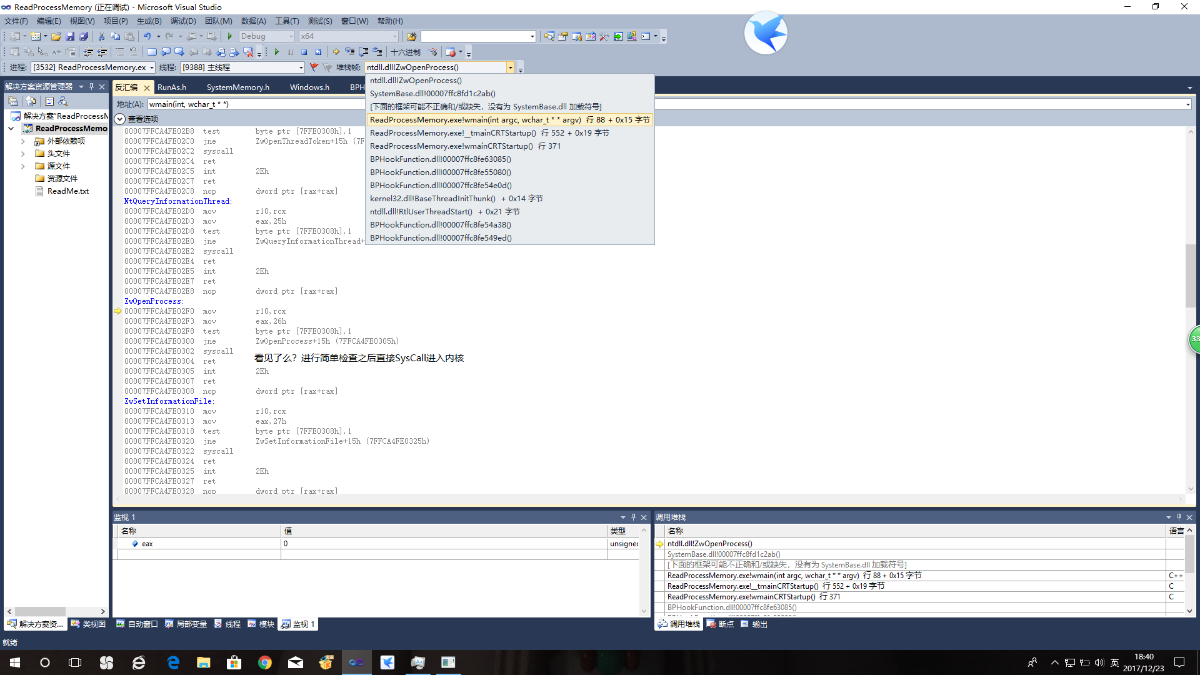Click the toolbar search combo box

pos(478,36)
